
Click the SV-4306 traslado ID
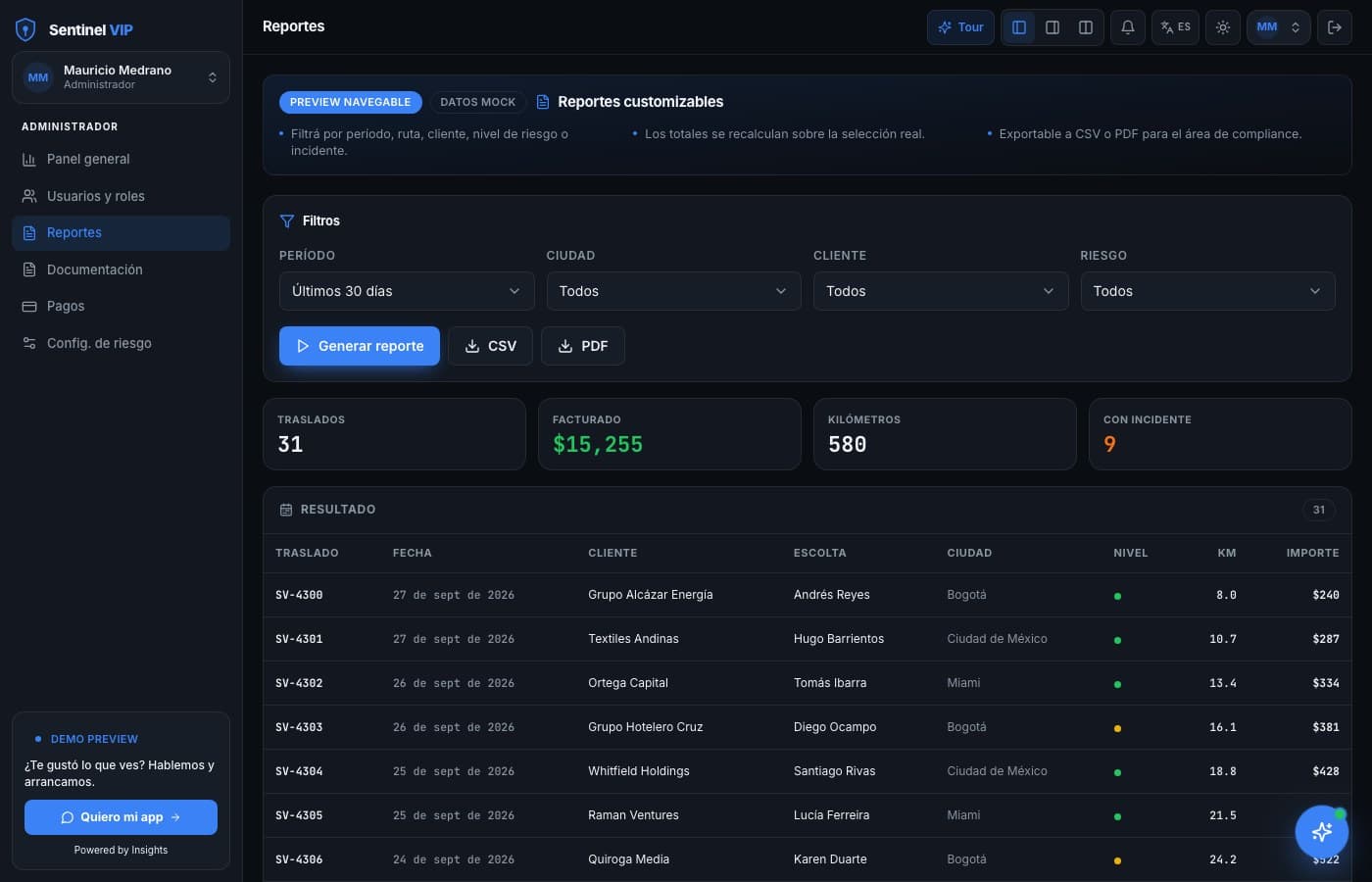click(299, 859)
